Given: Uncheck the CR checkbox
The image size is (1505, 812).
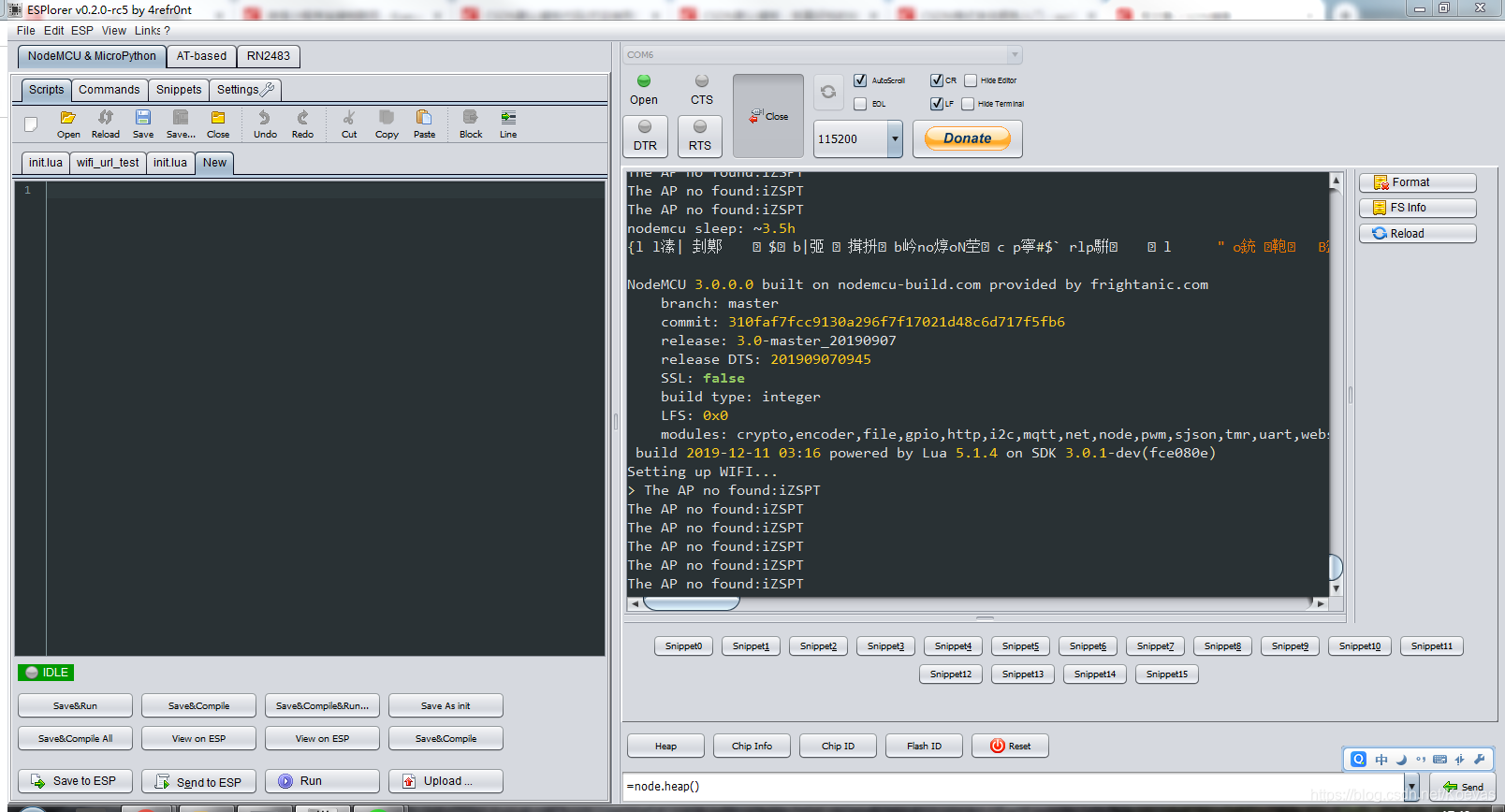Looking at the screenshot, I should pyautogui.click(x=936, y=80).
